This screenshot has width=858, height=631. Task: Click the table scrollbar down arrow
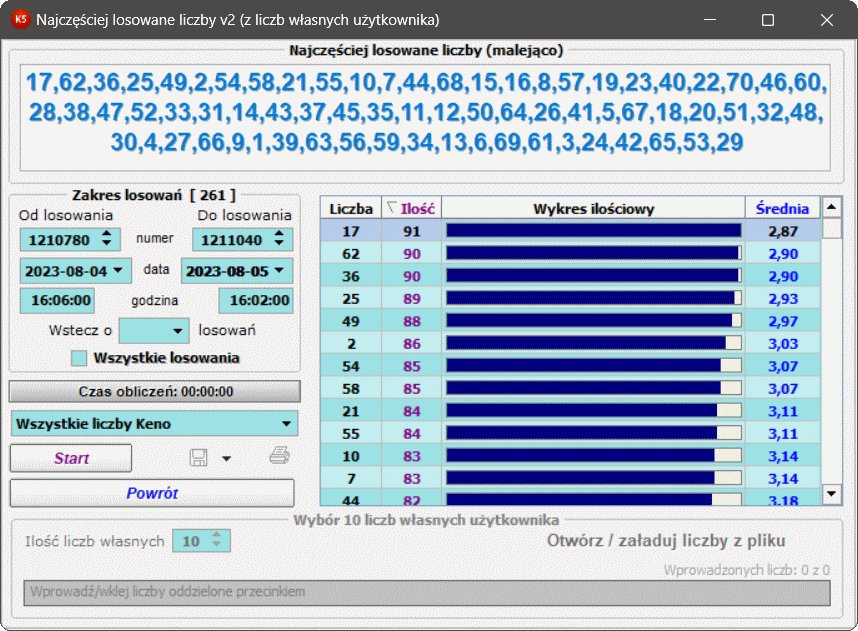832,494
